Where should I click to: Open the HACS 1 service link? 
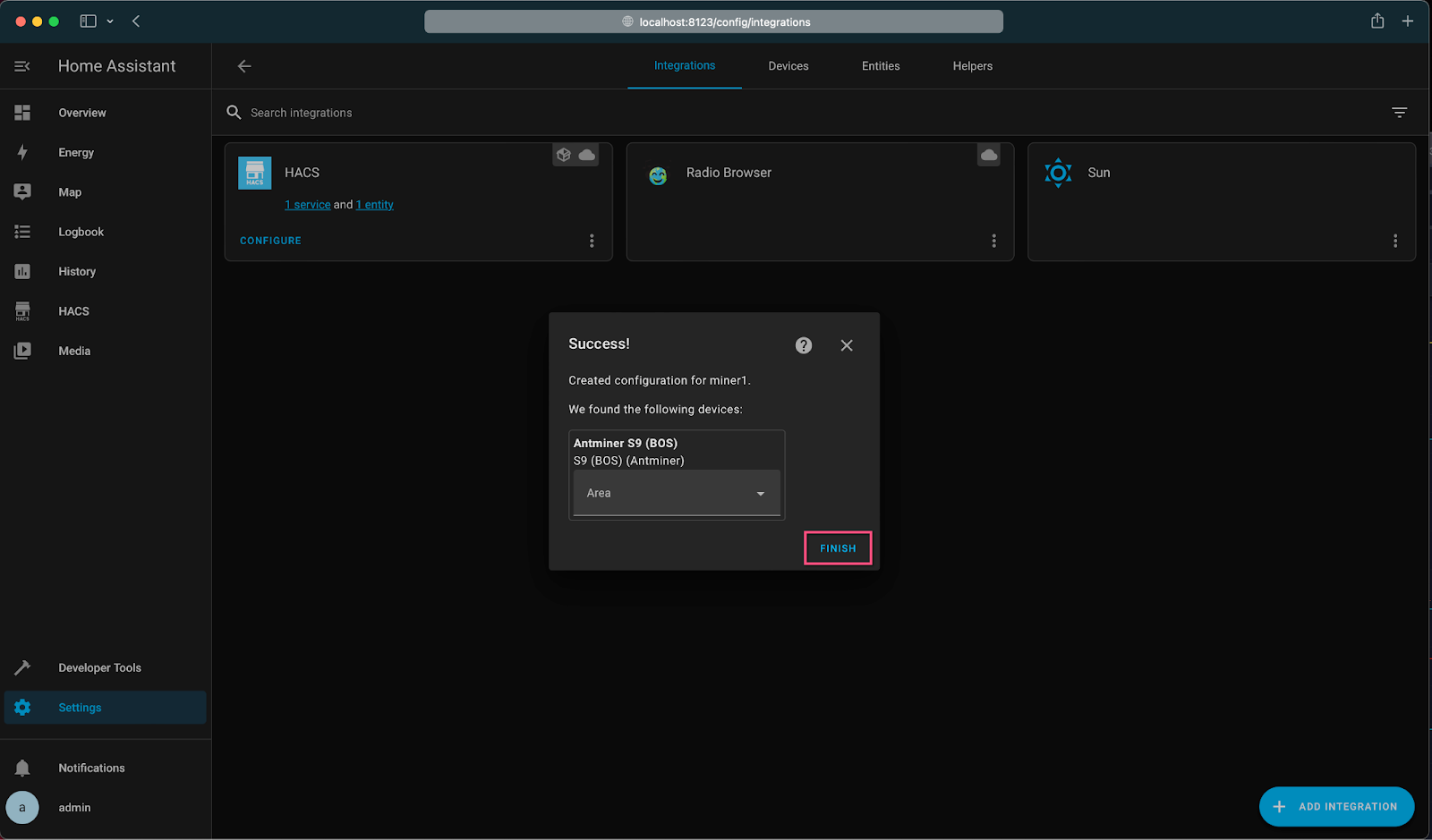pos(308,205)
